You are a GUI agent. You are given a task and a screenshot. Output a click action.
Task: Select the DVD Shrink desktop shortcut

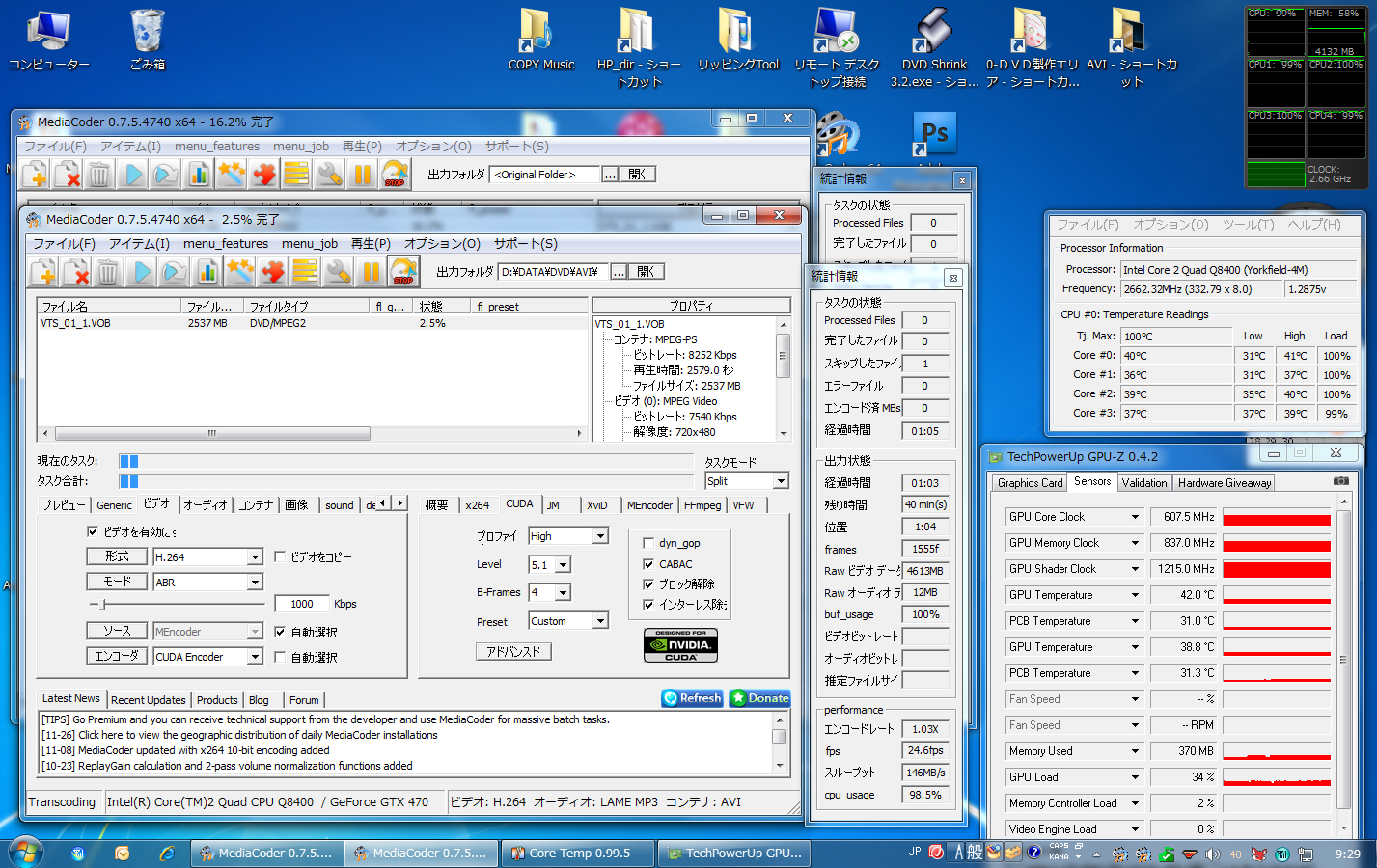(934, 46)
